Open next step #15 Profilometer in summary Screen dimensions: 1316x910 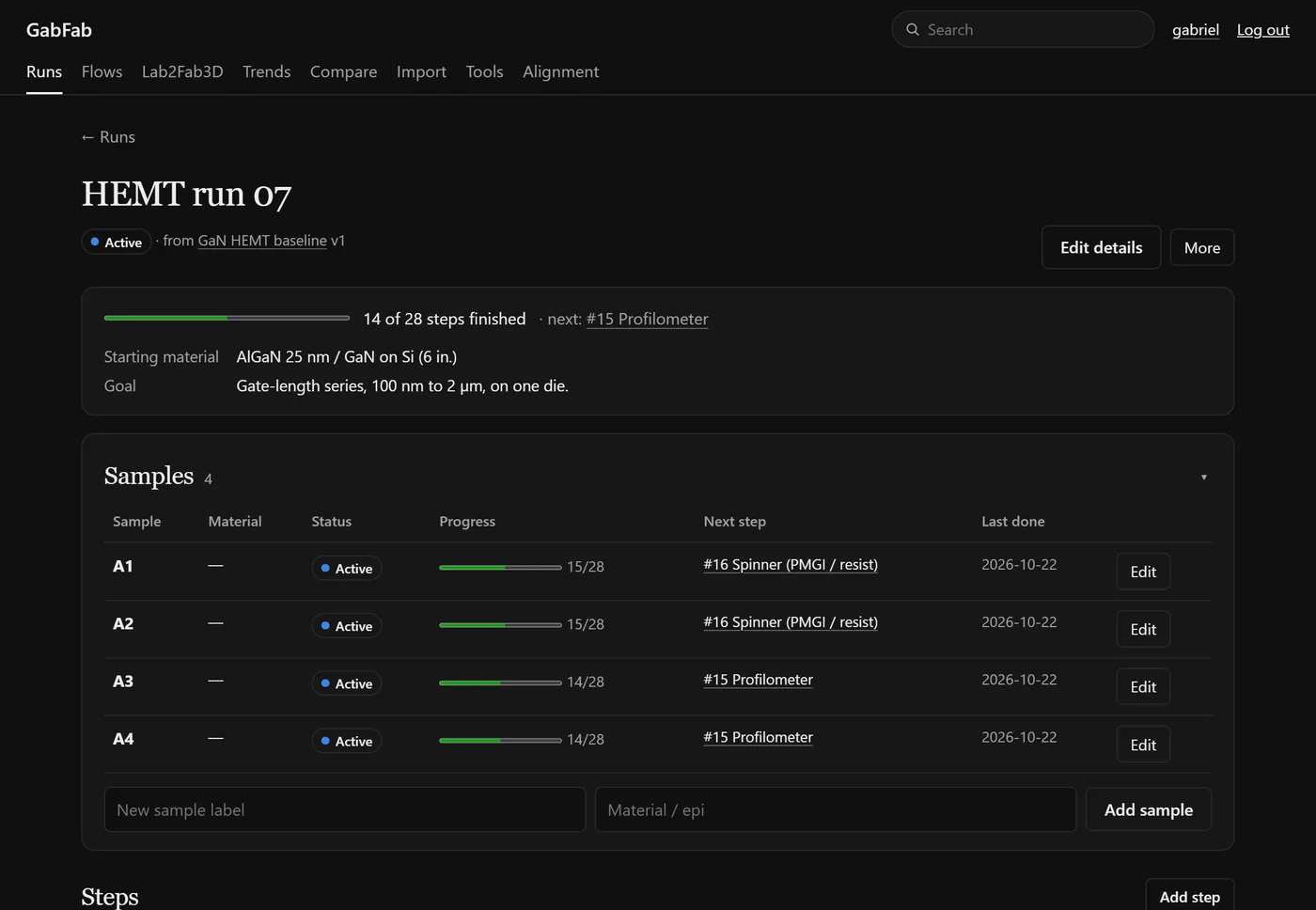tap(647, 319)
